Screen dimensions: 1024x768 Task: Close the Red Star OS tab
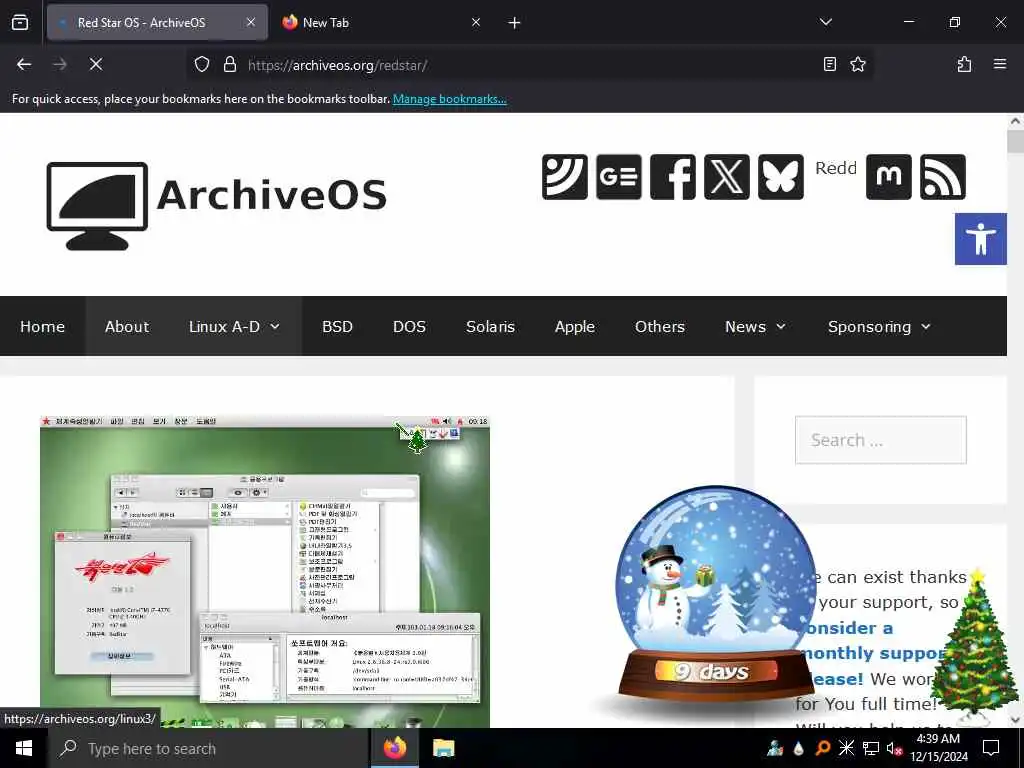(x=251, y=22)
